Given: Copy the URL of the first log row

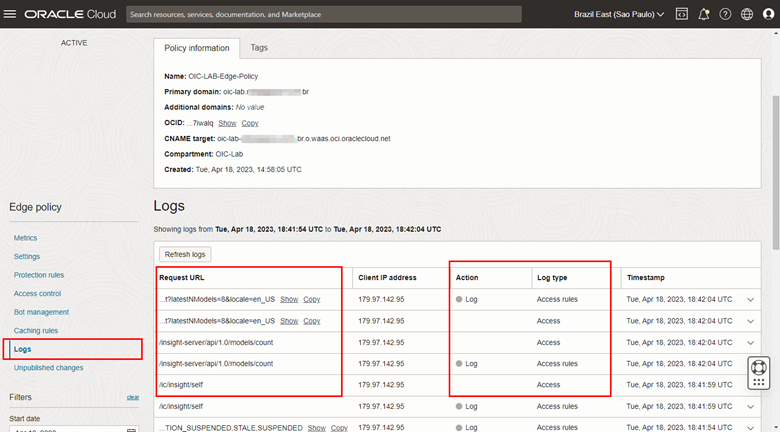Looking at the screenshot, I should 312,299.
